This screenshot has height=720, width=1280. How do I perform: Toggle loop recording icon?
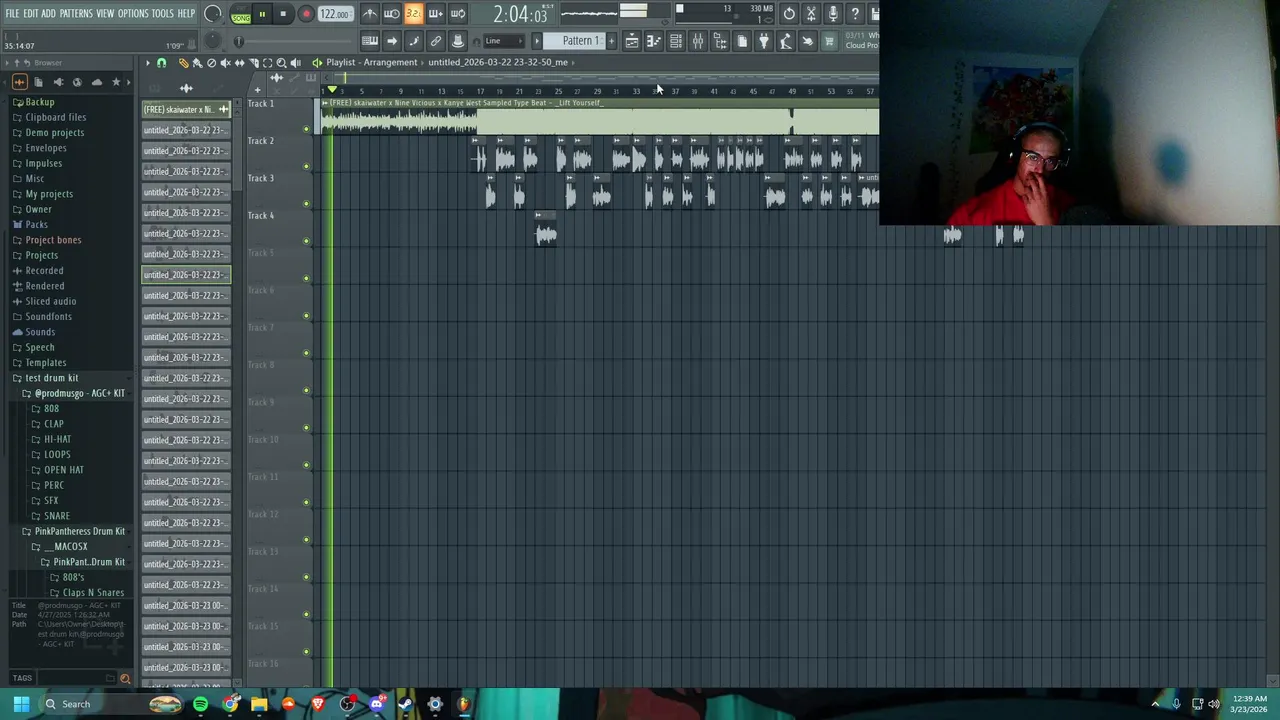pyautogui.click(x=457, y=14)
